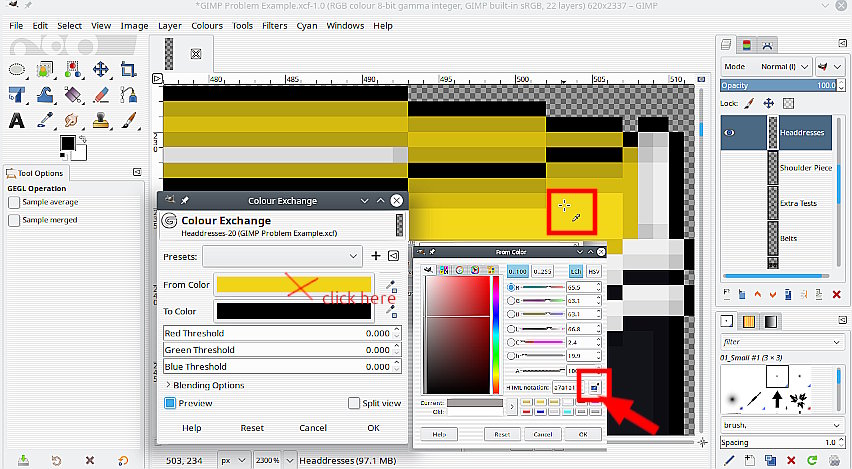Click the eyedropper in From Color dialog
This screenshot has height=469, width=852.
592,387
